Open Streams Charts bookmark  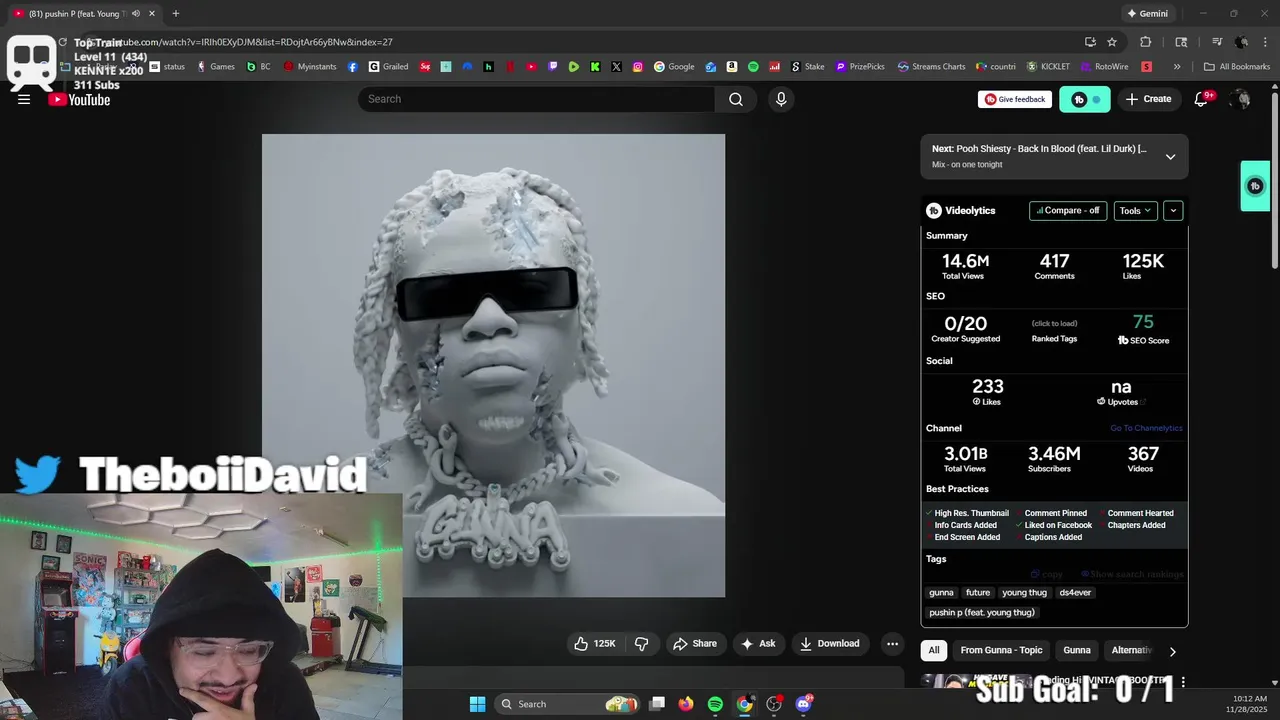click(931, 67)
